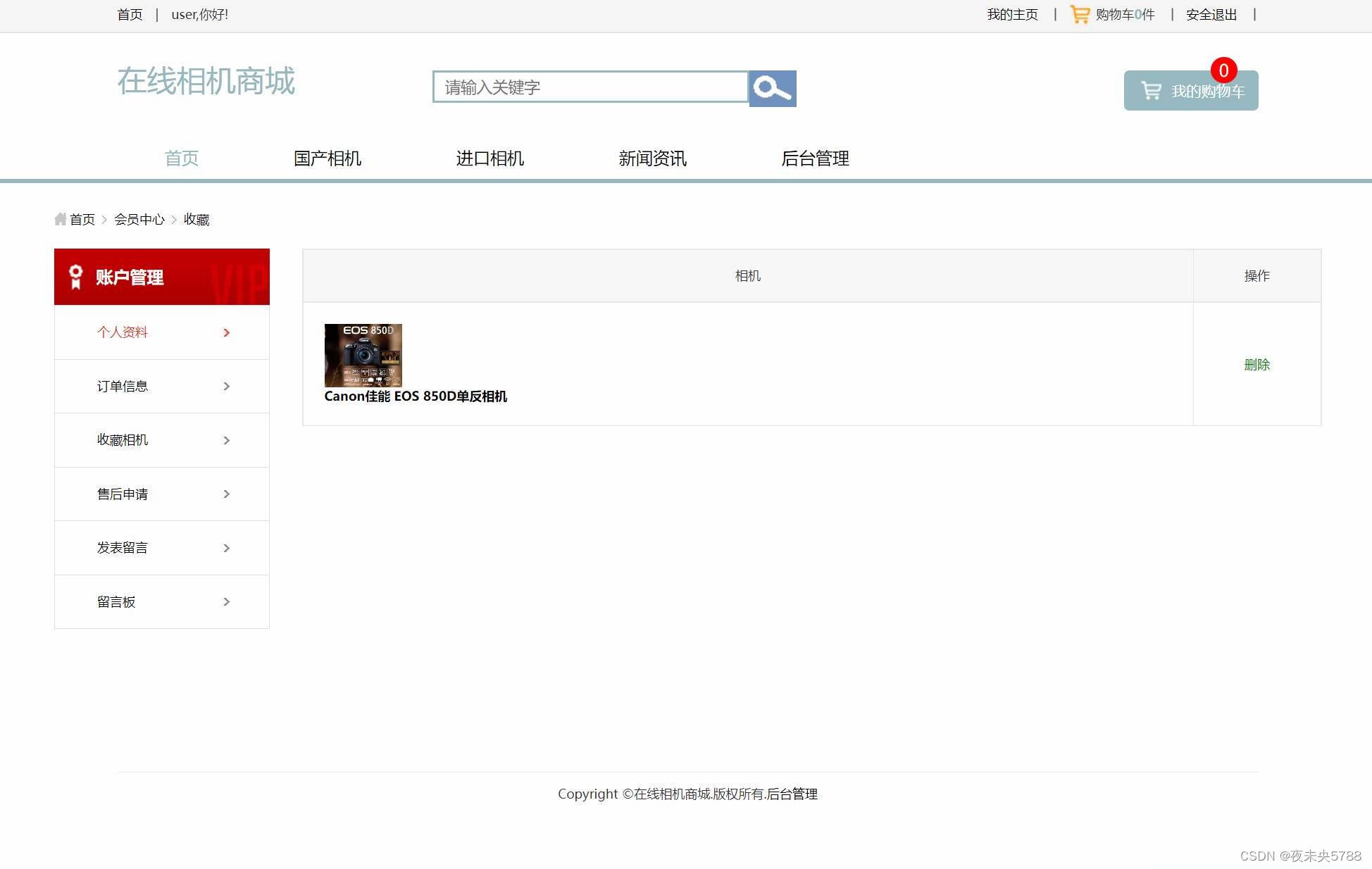The image size is (1372, 869).
Task: Click the 删除 link to remove the camera
Action: click(1257, 365)
